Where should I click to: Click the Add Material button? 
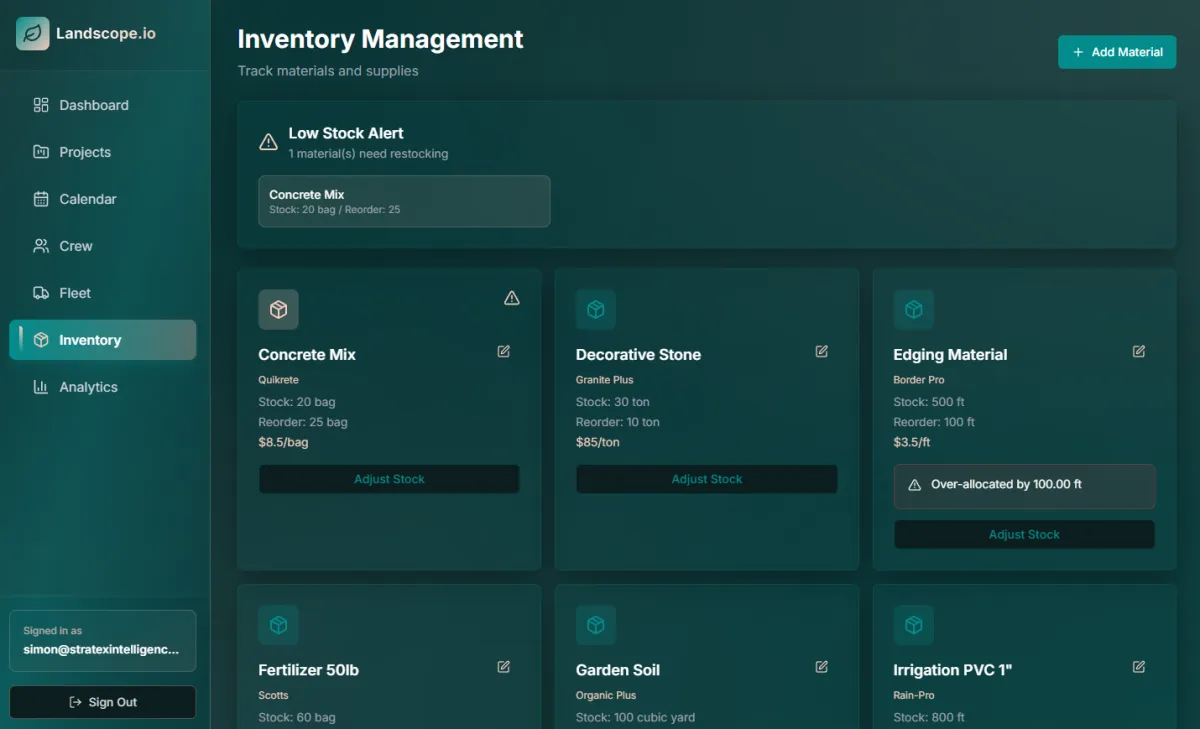click(1117, 52)
